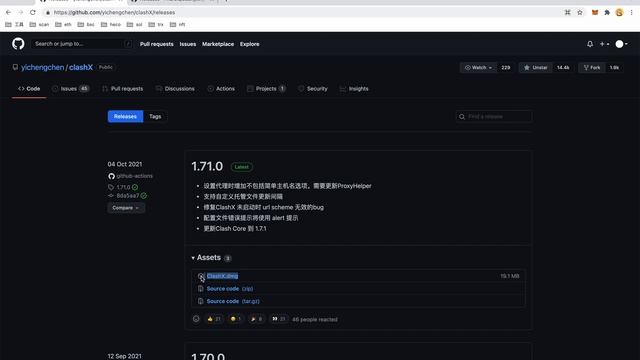The height and width of the screenshot is (360, 640).
Task: Open Issues in top navigation
Action: (188, 44)
